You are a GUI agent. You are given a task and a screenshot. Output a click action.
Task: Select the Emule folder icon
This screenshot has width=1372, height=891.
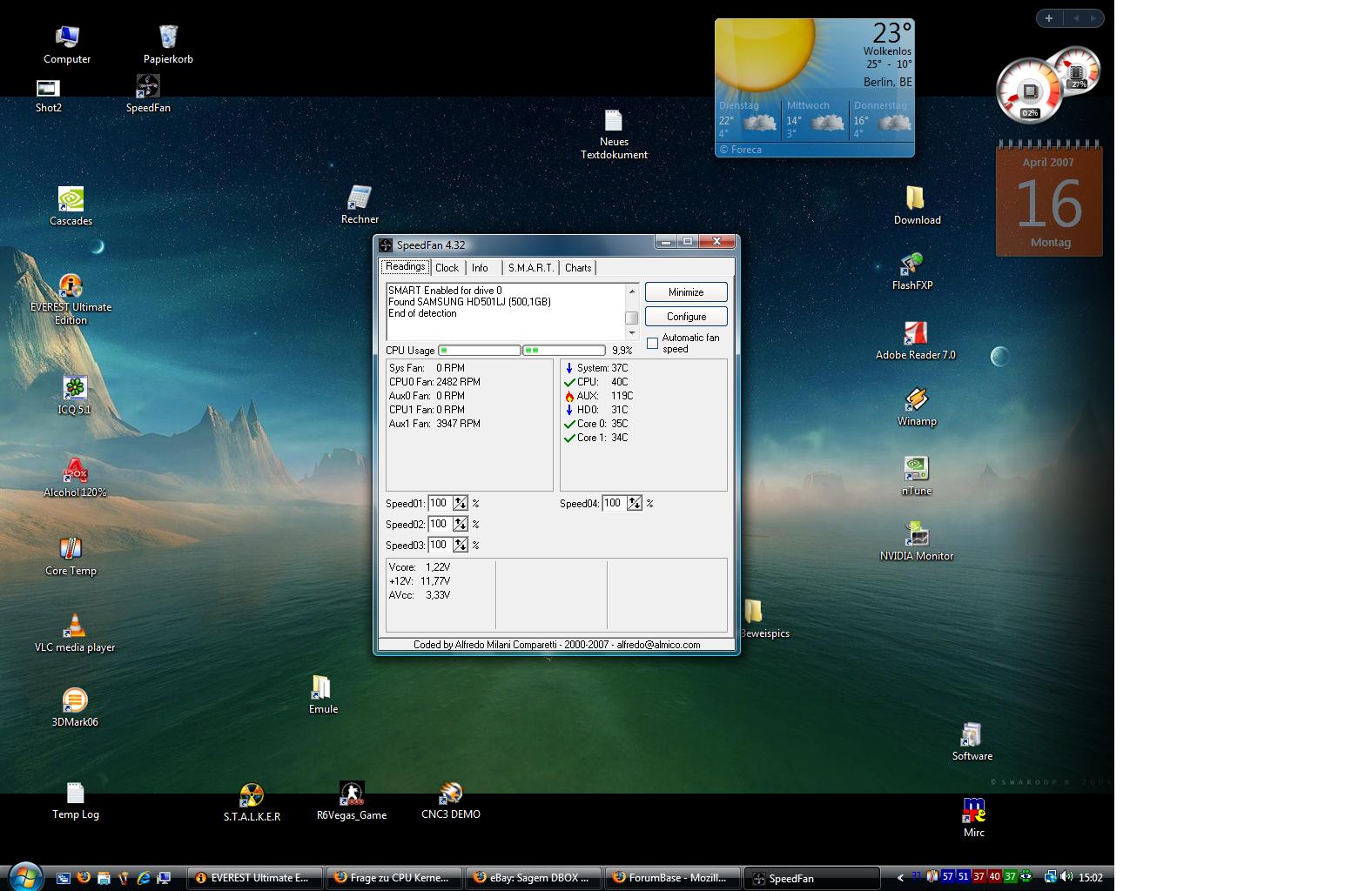(x=323, y=695)
